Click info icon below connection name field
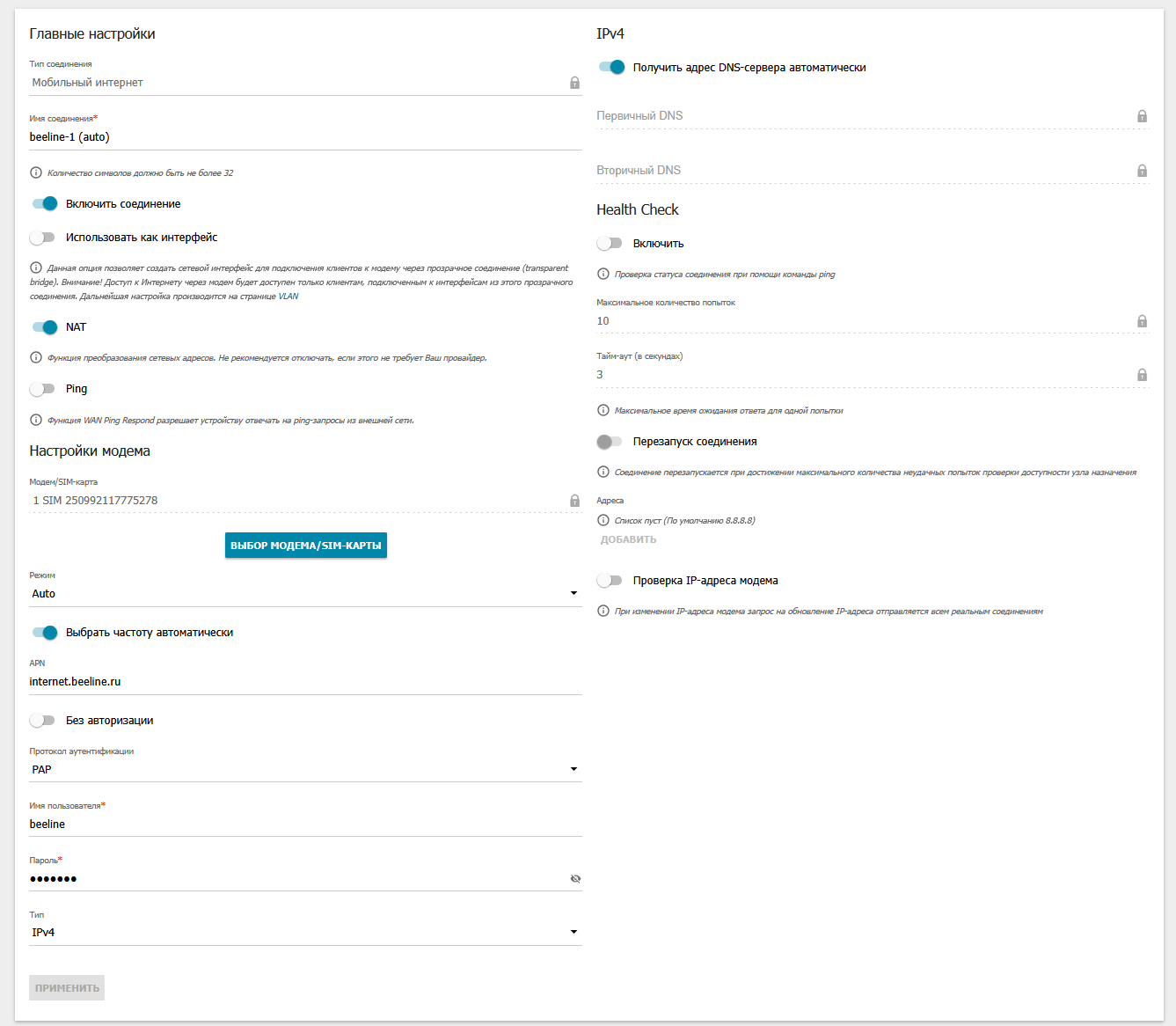The width and height of the screenshot is (1176, 1026). pyautogui.click(x=36, y=173)
